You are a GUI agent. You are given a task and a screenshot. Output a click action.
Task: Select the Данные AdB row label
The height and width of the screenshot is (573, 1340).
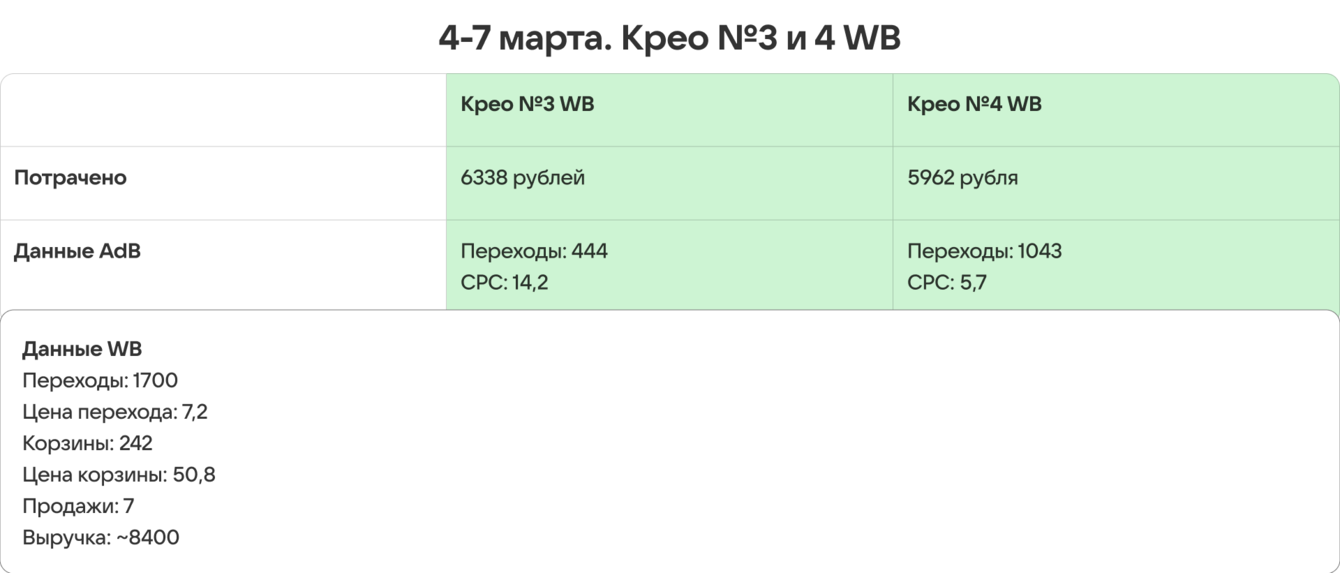click(77, 251)
